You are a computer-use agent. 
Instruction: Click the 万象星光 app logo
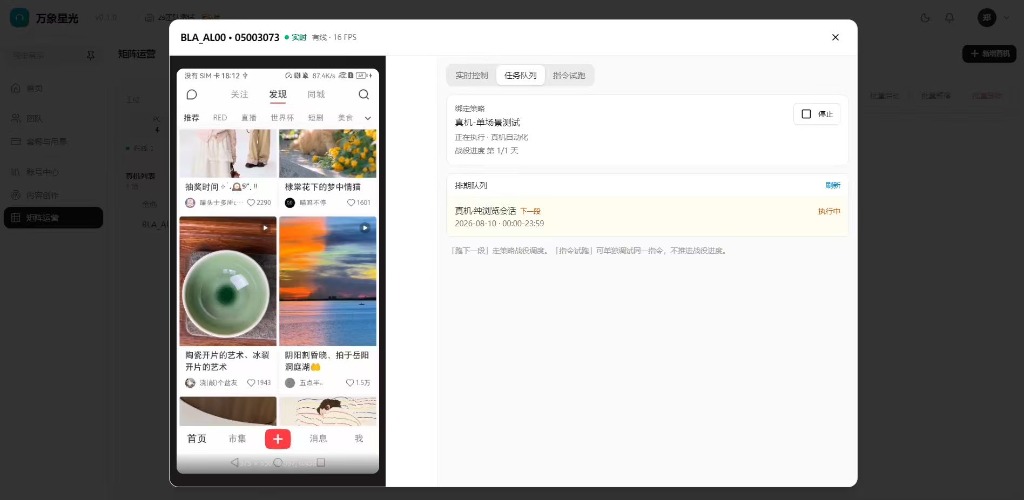tap(20, 18)
